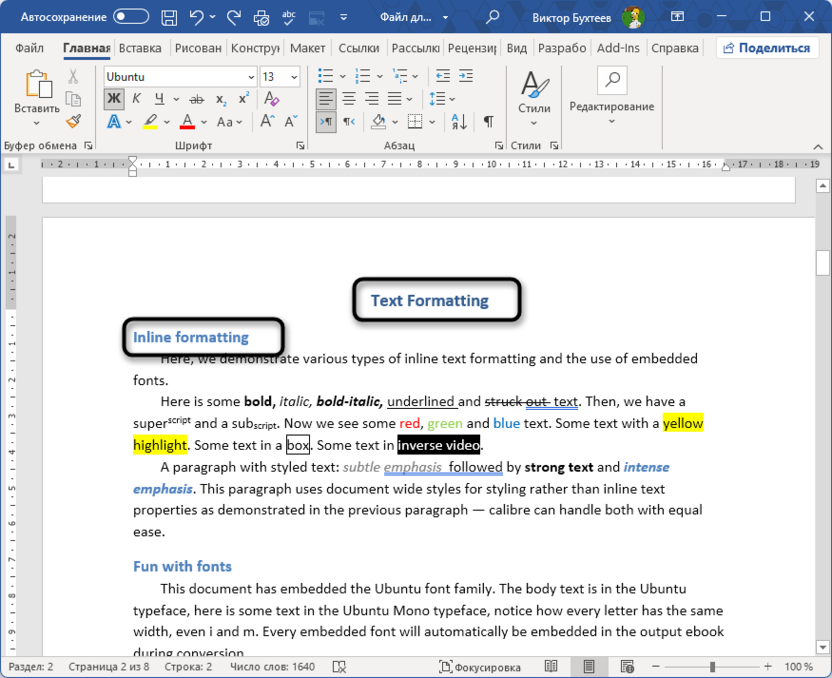Select Print Layout view in status bar
Screen dimensions: 832x678
589,666
